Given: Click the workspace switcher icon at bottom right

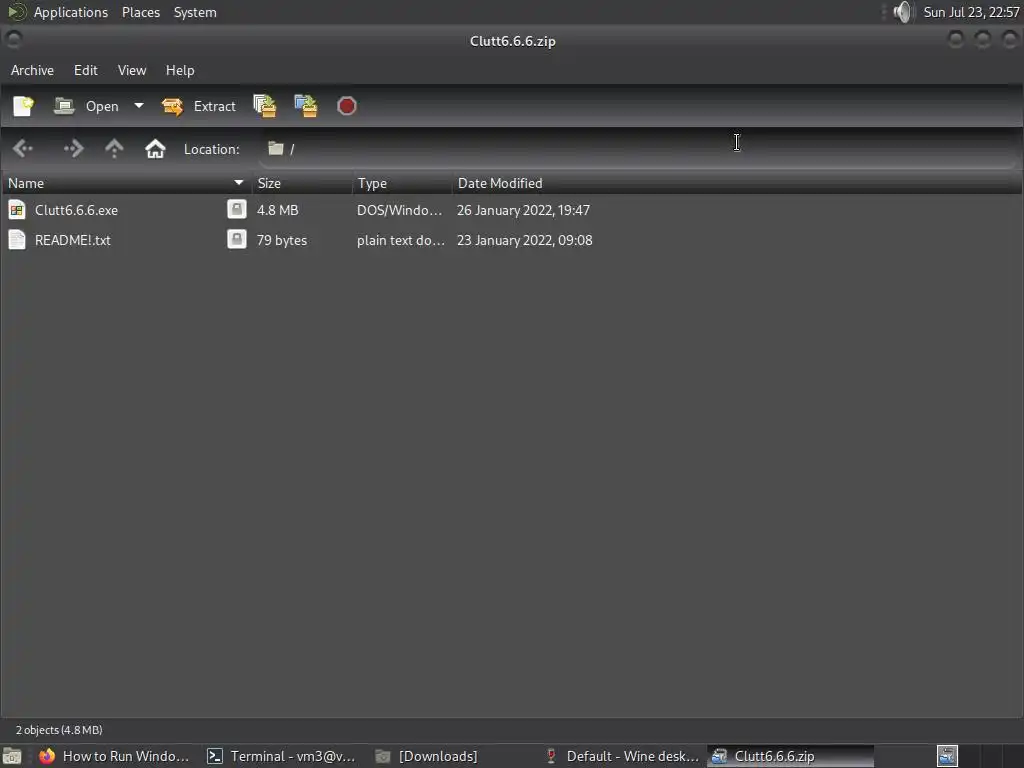Looking at the screenshot, I should tap(948, 756).
